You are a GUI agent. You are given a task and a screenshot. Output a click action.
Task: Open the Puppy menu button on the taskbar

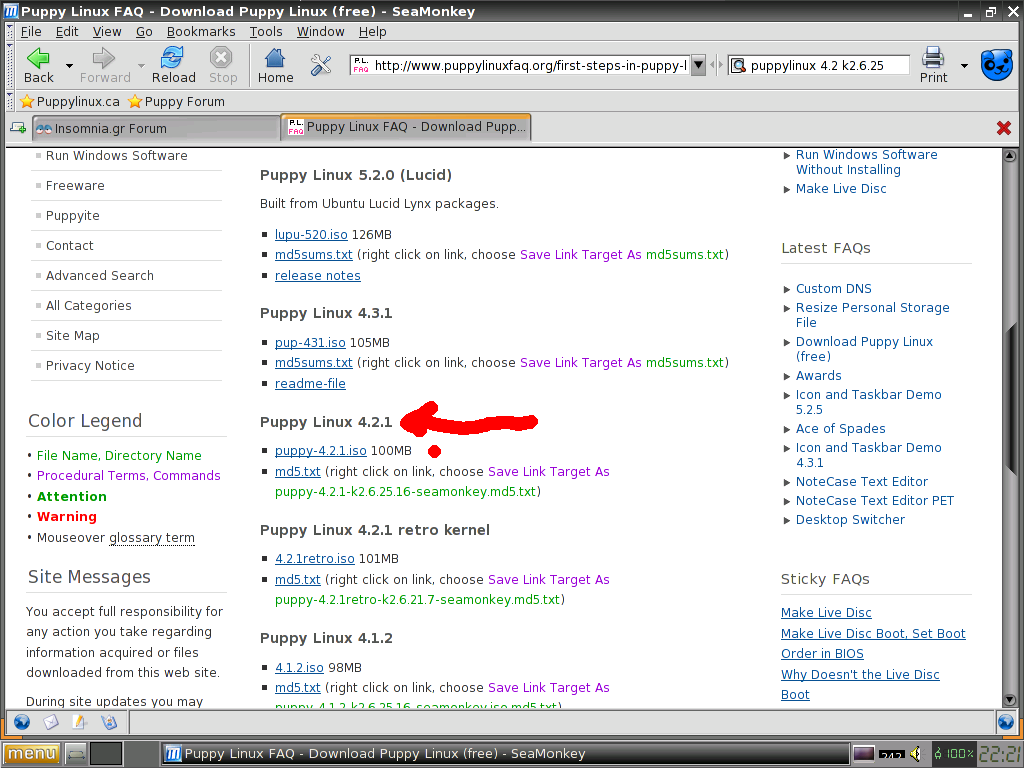[31, 754]
